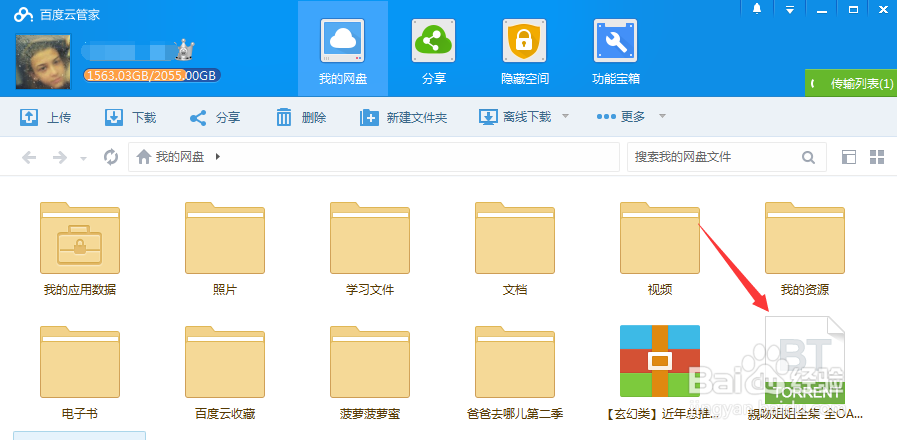
Task: Click 我的网盘 in the breadcrumb path
Action: click(x=180, y=157)
